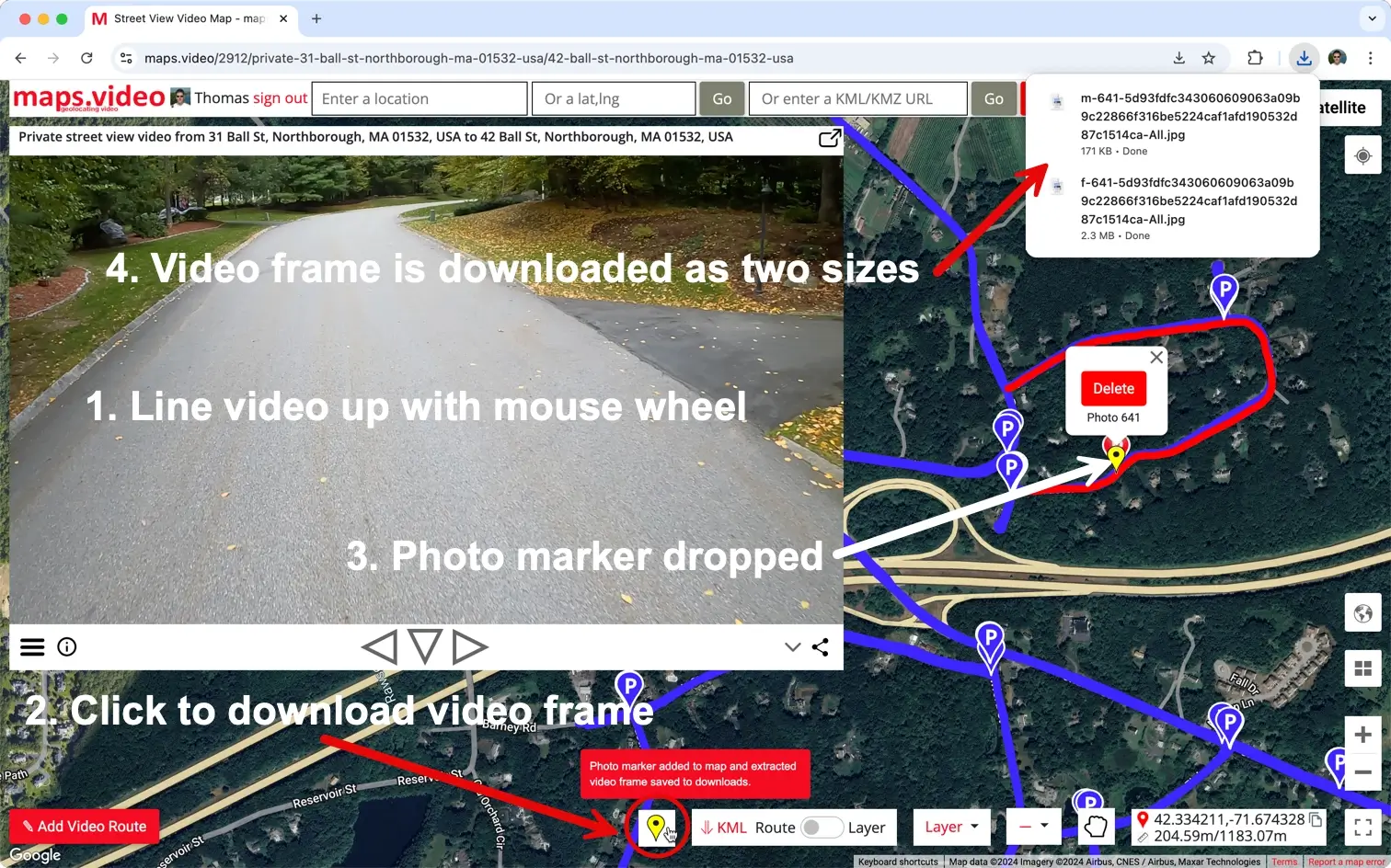Click the Thomas user avatar
1391x868 pixels.
coord(180,97)
